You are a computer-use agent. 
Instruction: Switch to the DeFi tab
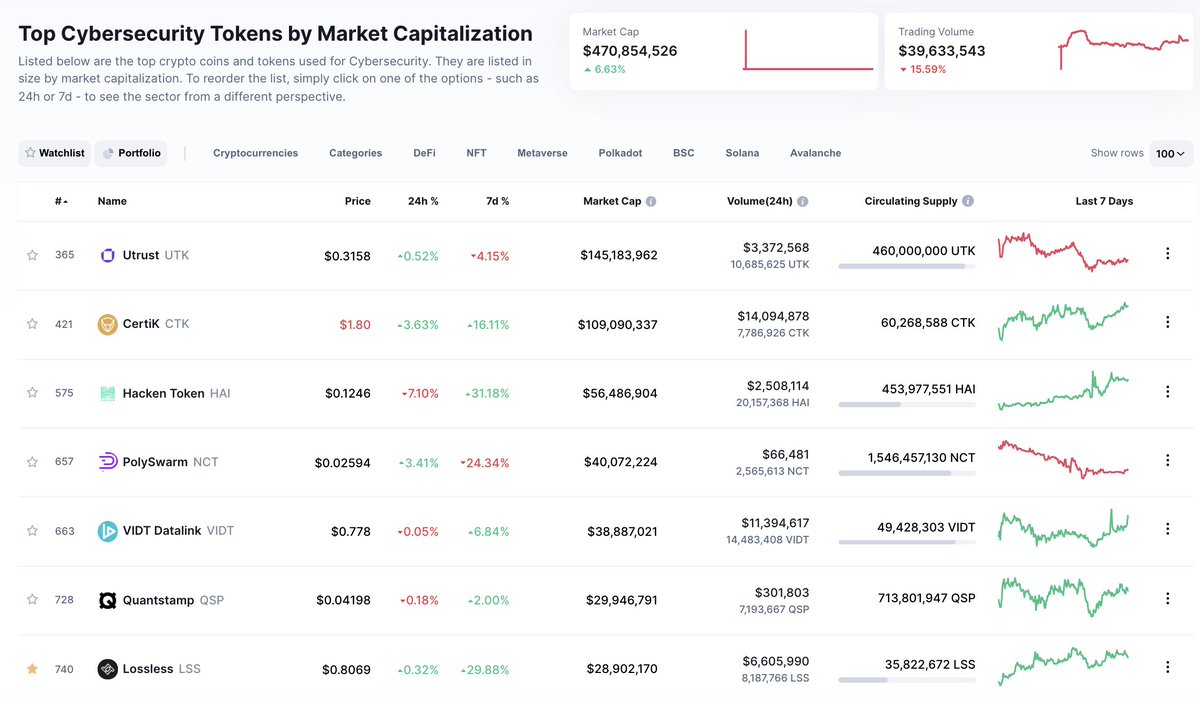pyautogui.click(x=424, y=153)
